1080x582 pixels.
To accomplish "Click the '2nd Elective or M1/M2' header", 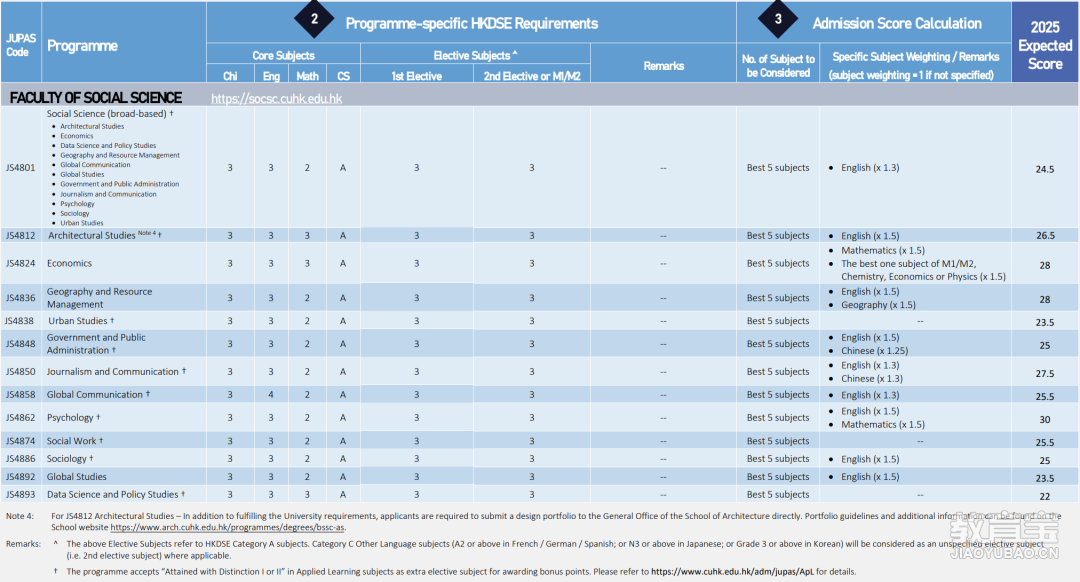I will coord(532,76).
